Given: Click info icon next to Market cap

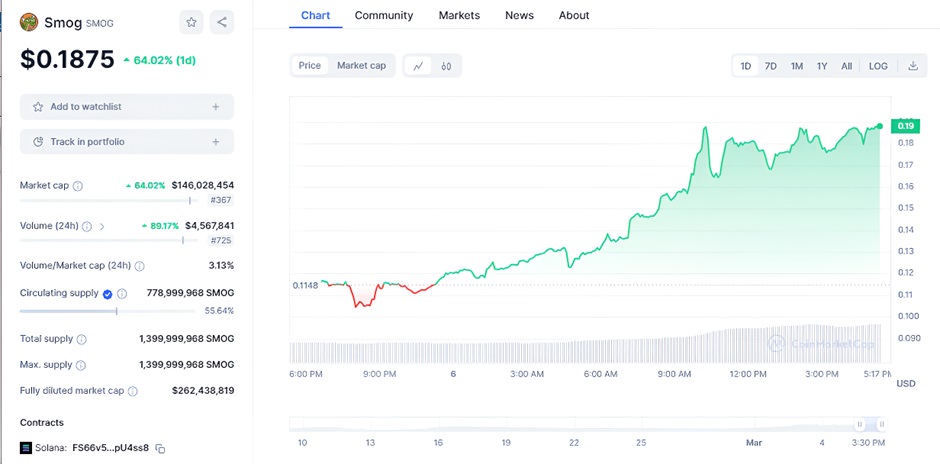Looking at the screenshot, I should pyautogui.click(x=78, y=186).
